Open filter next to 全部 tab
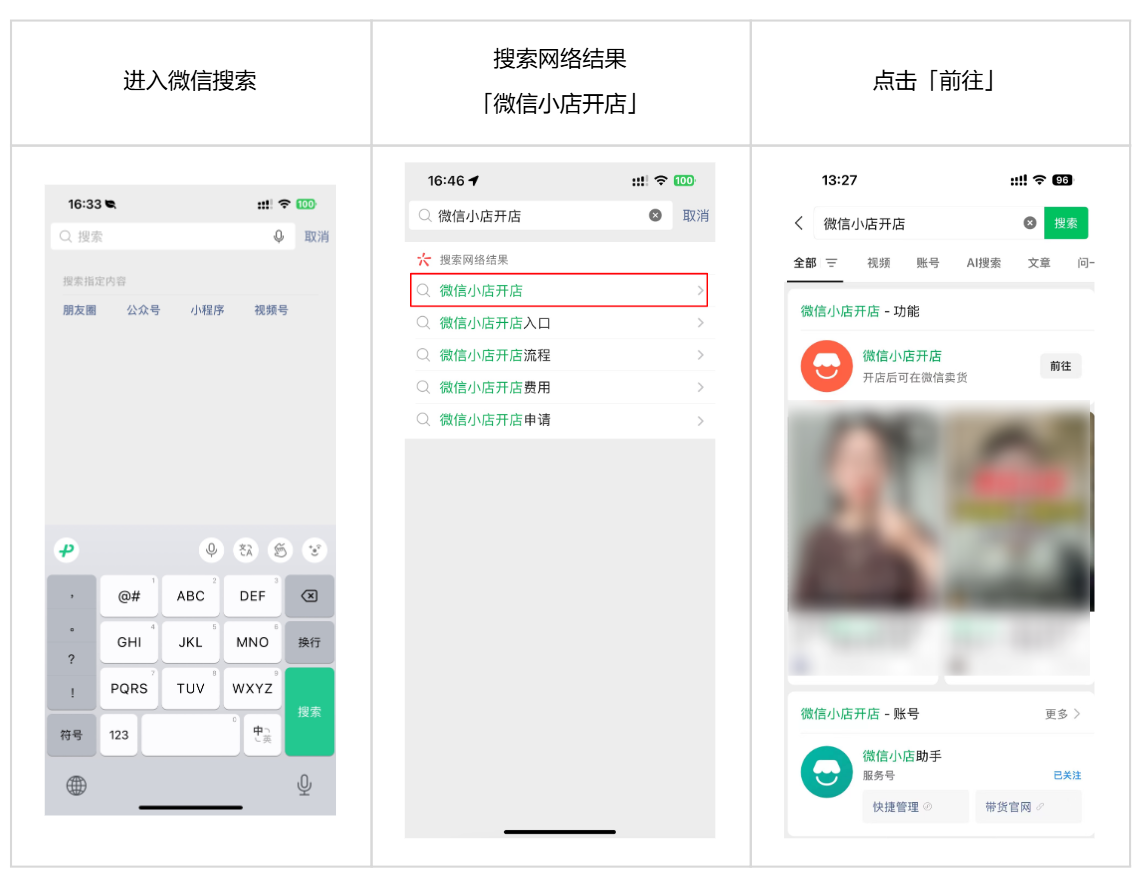 [x=831, y=263]
